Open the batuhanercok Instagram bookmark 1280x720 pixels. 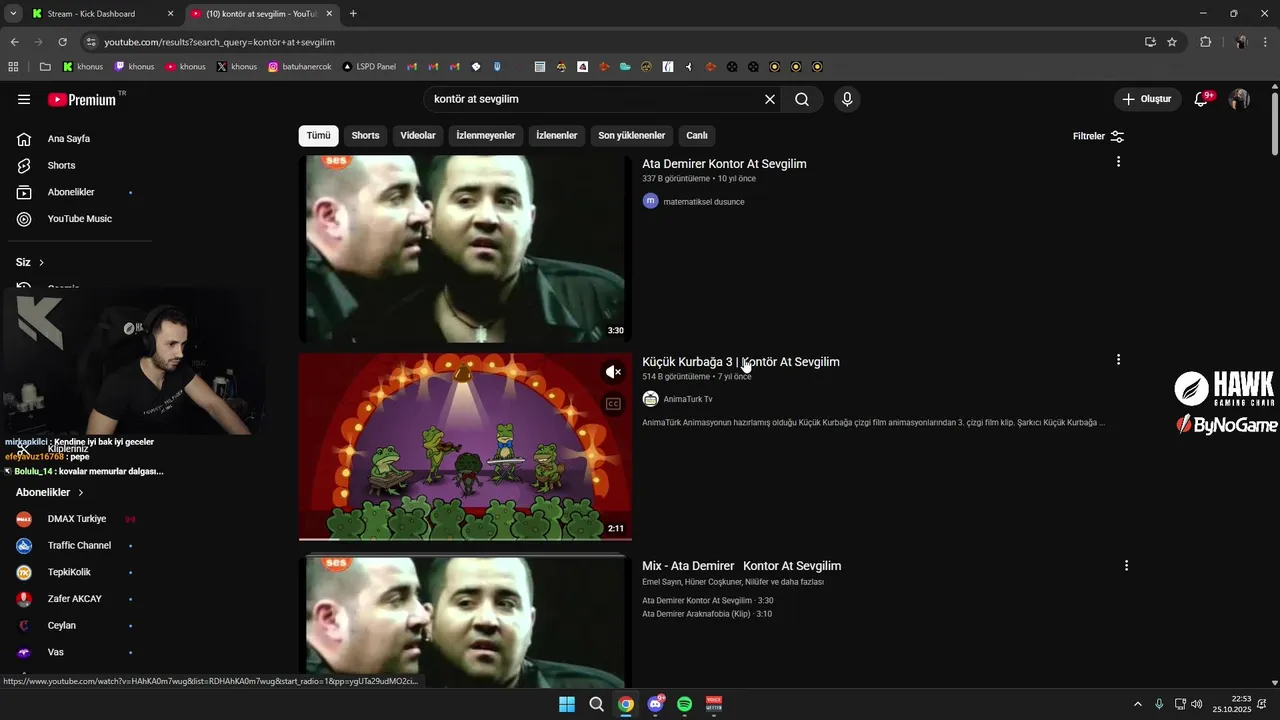click(x=300, y=67)
